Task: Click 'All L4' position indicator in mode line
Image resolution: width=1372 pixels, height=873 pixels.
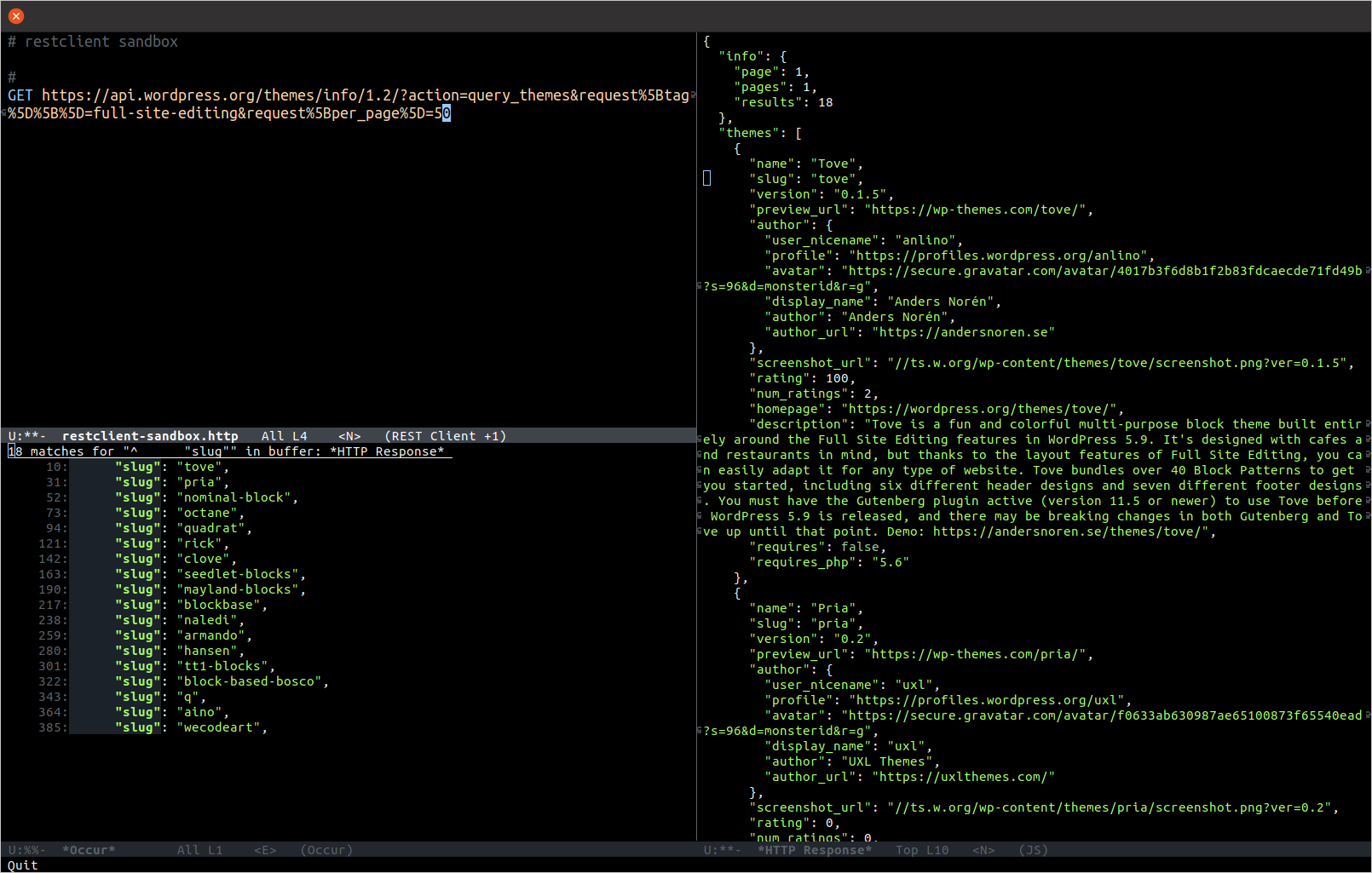Action: click(284, 436)
